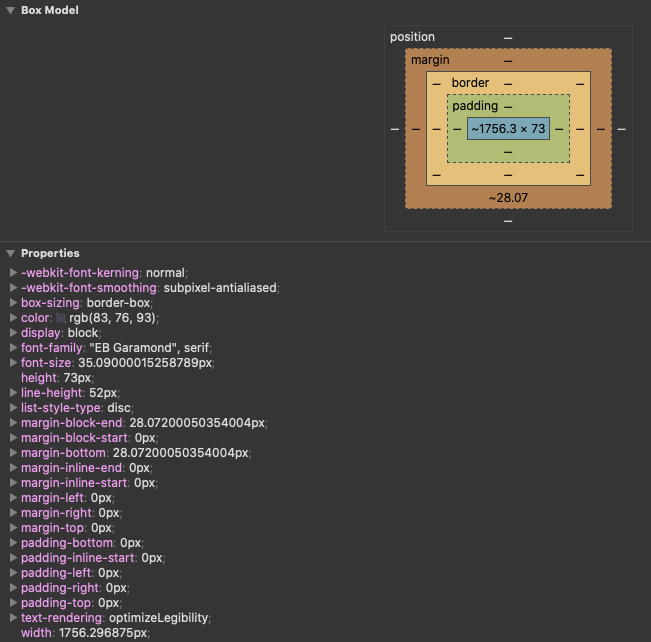
Task: Click the position-bottom dash below margin box
Action: click(x=508, y=221)
